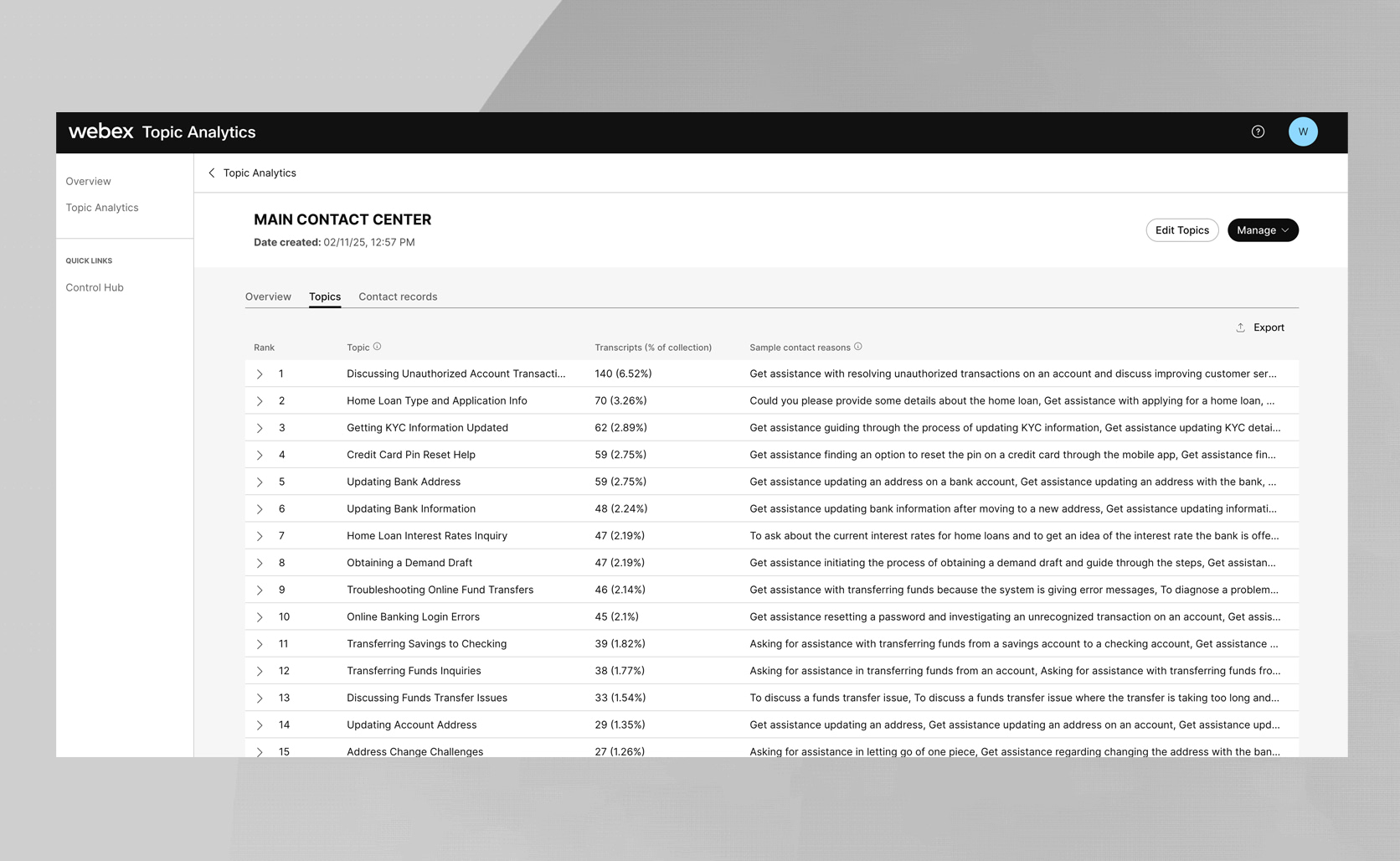Expand the Credit Card Pin Reset row
1400x861 pixels.
coord(260,456)
